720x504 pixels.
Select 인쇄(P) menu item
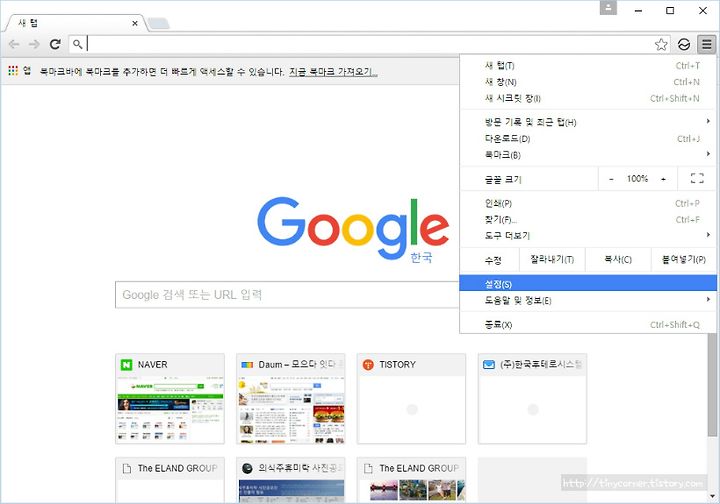[588, 203]
